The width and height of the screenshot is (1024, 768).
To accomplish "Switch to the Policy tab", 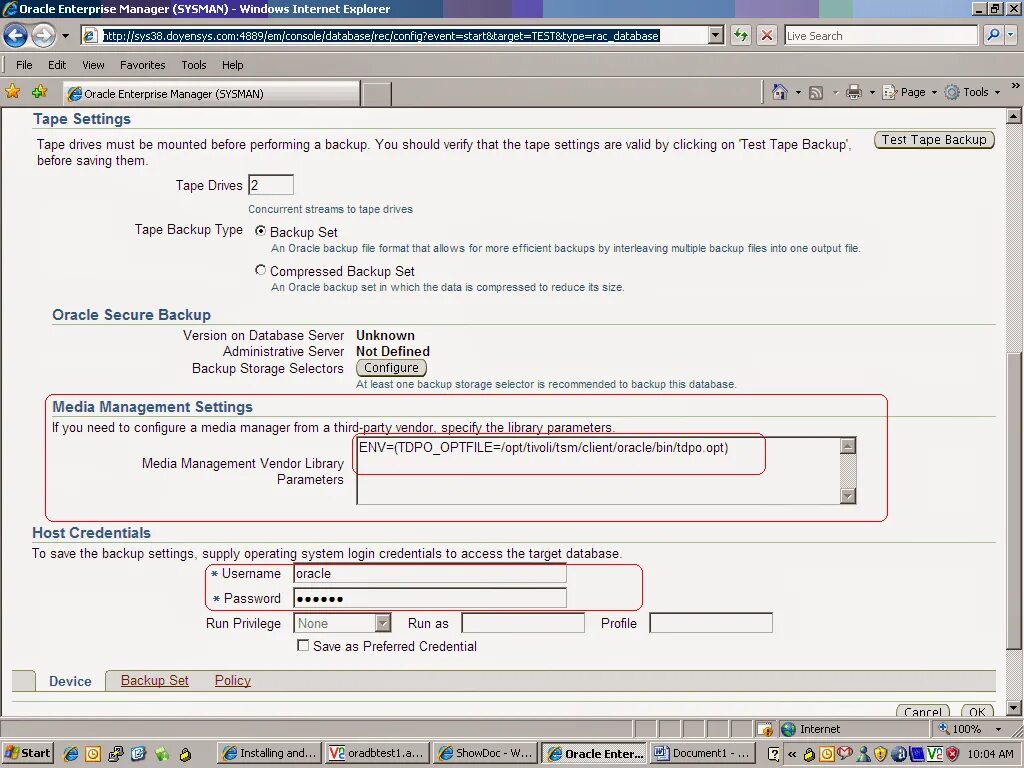I will (x=232, y=680).
